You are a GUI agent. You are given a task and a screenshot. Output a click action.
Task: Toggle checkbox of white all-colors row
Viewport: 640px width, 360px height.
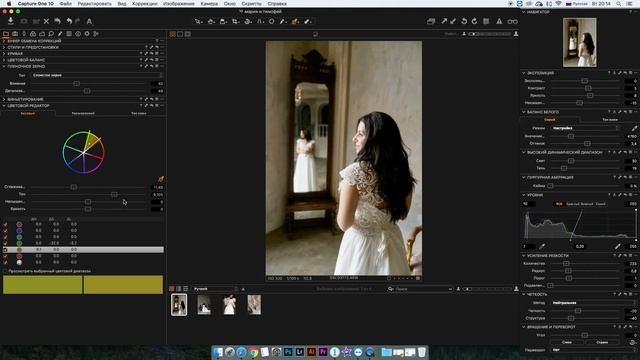tap(5, 262)
